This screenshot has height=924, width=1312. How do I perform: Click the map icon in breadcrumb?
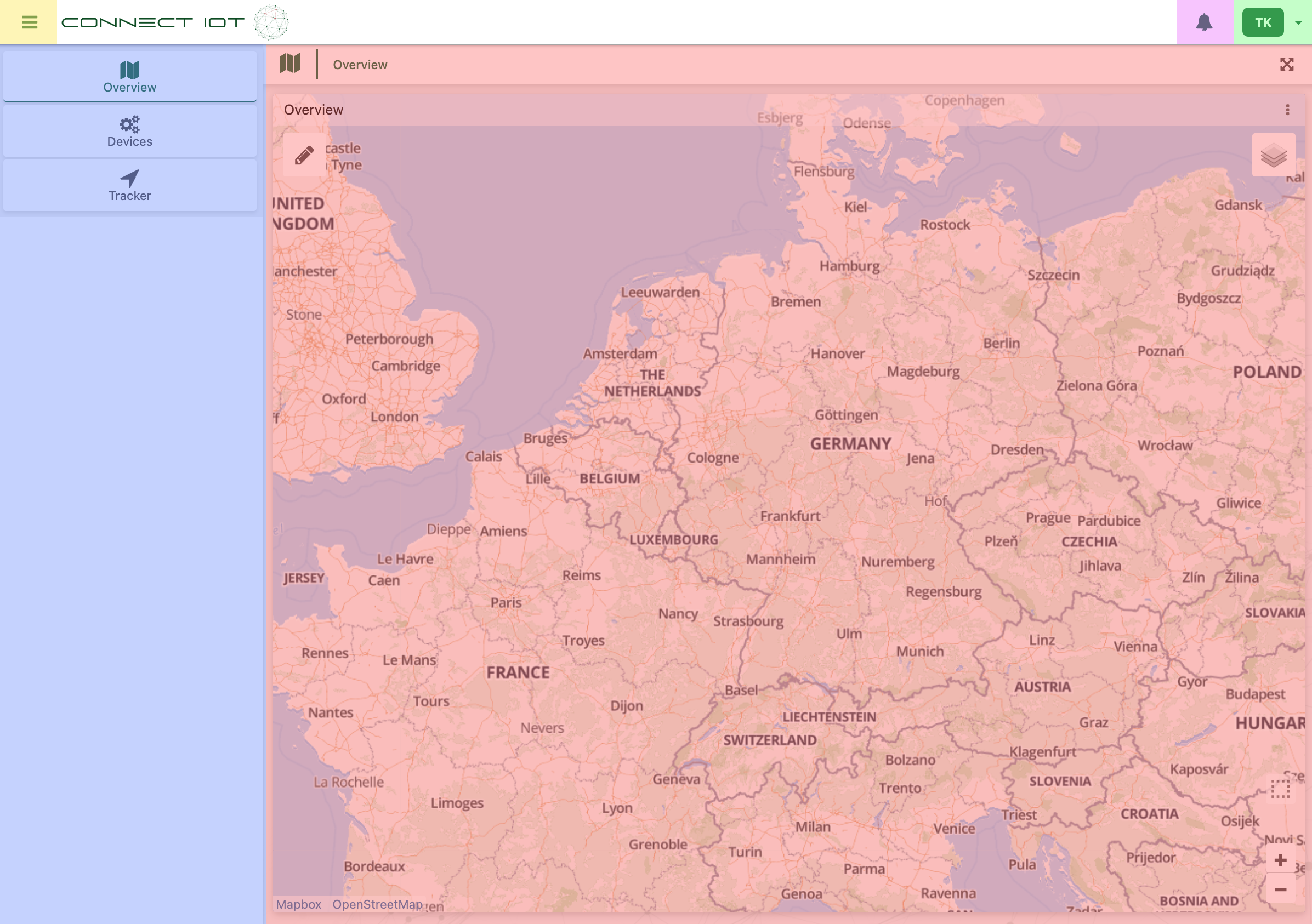point(290,64)
